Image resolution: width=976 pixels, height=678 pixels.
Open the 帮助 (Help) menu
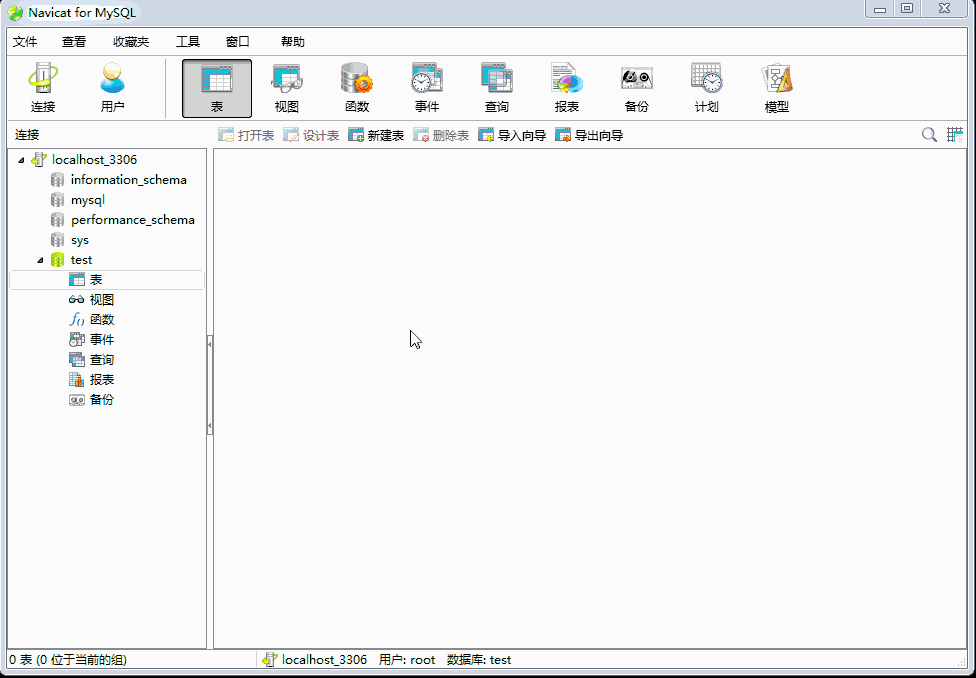[x=293, y=42]
